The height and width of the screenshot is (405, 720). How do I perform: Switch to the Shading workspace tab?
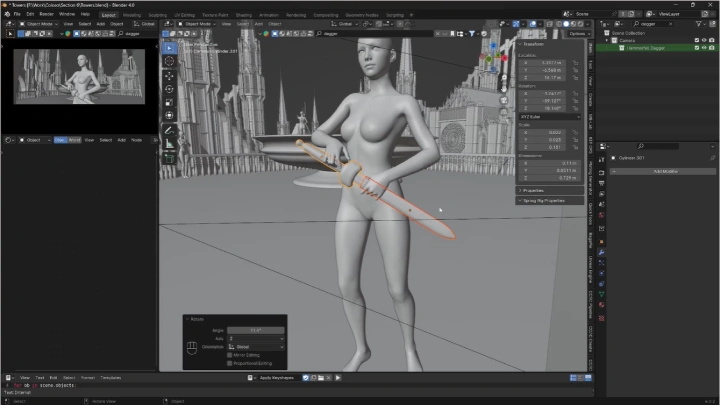coord(243,15)
